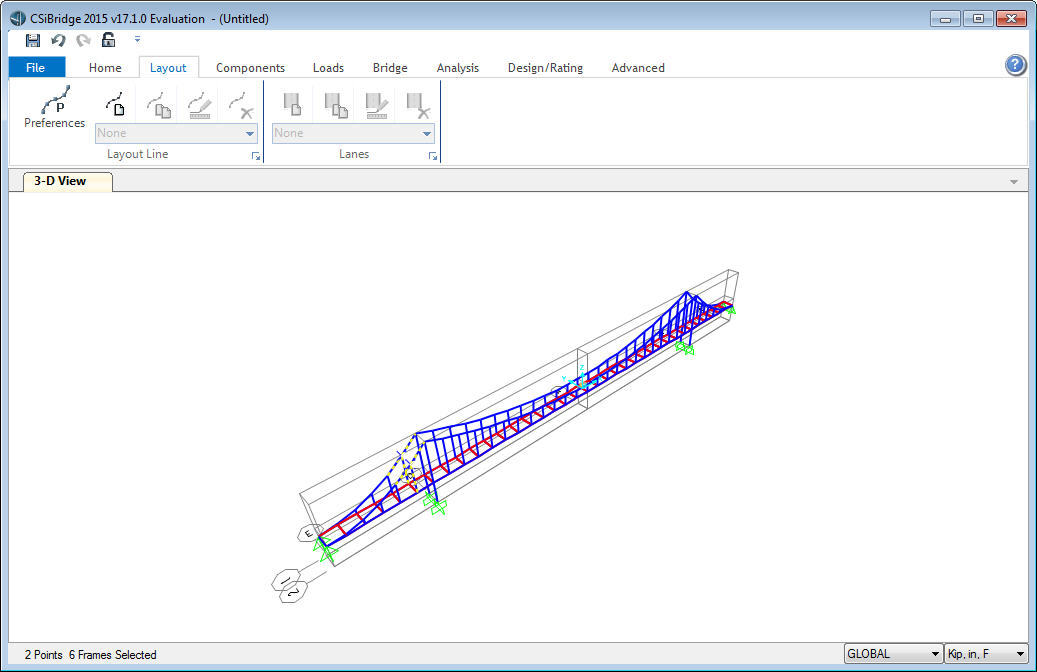Click the CSiBridge application icon in title bar
1037x672 pixels.
click(18, 19)
